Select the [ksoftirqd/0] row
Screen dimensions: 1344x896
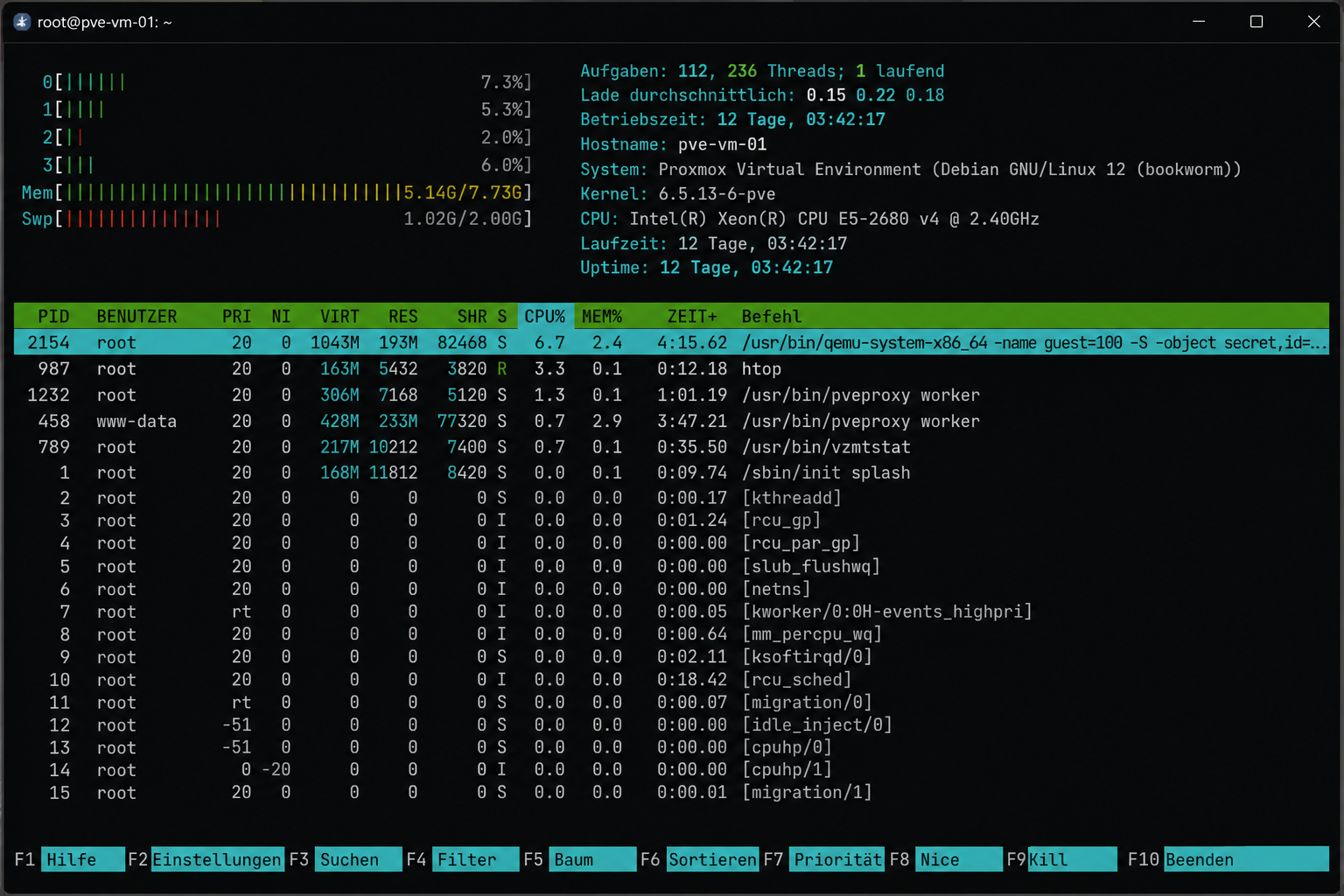[x=671, y=656]
